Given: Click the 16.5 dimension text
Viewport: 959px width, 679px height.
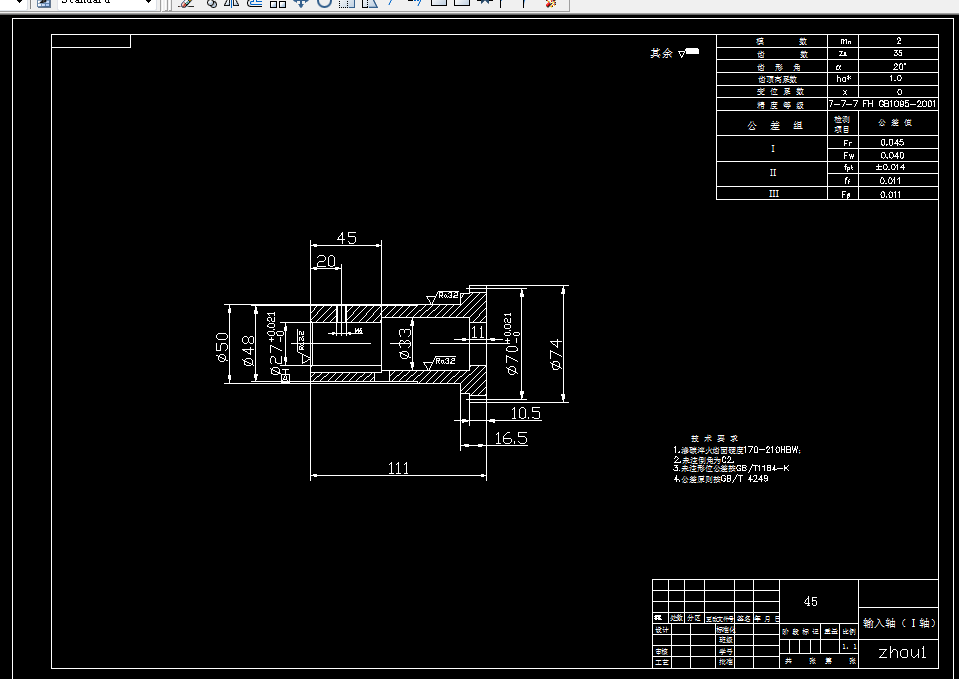Looking at the screenshot, I should coord(511,438).
